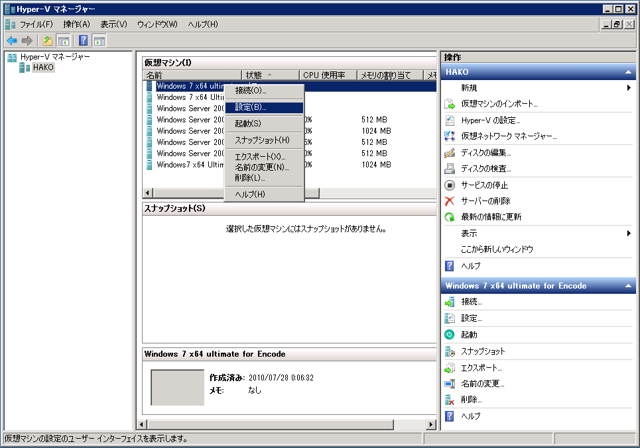Viewport: 640px width, 448px height.
Task: Click the forward arrow toolbar icon
Action: (x=27, y=40)
